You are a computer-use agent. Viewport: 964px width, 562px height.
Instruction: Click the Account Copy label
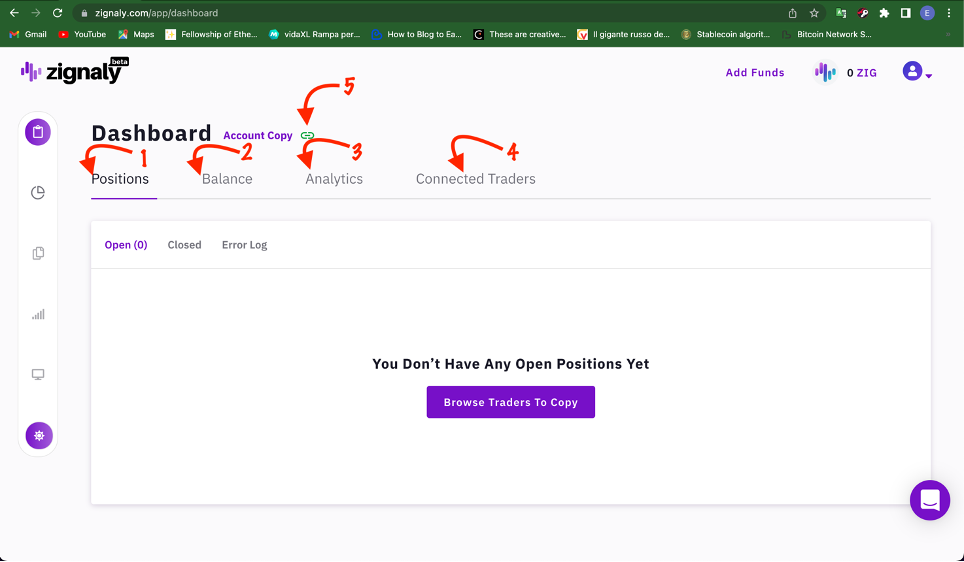tap(258, 135)
